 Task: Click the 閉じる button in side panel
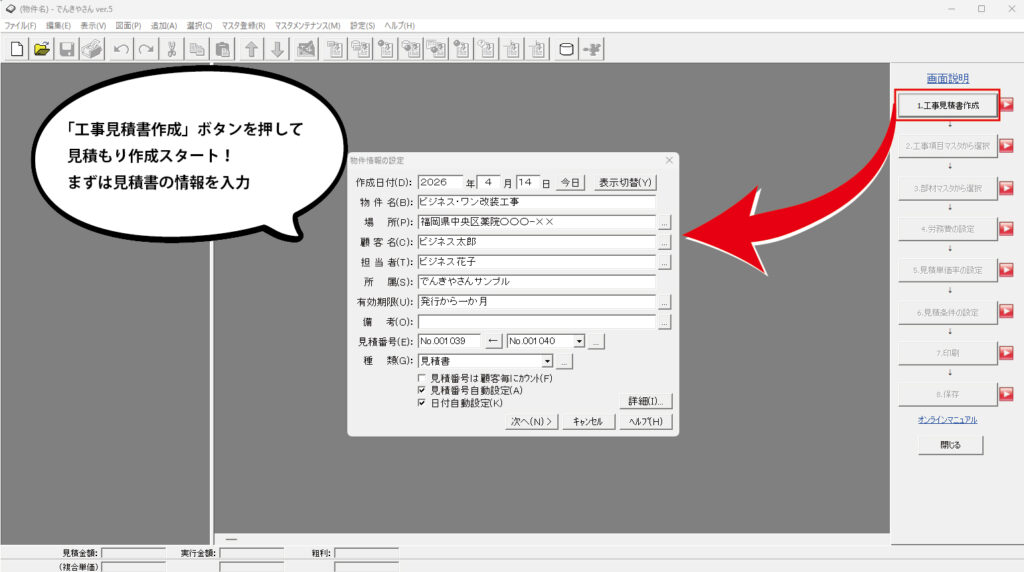point(950,445)
